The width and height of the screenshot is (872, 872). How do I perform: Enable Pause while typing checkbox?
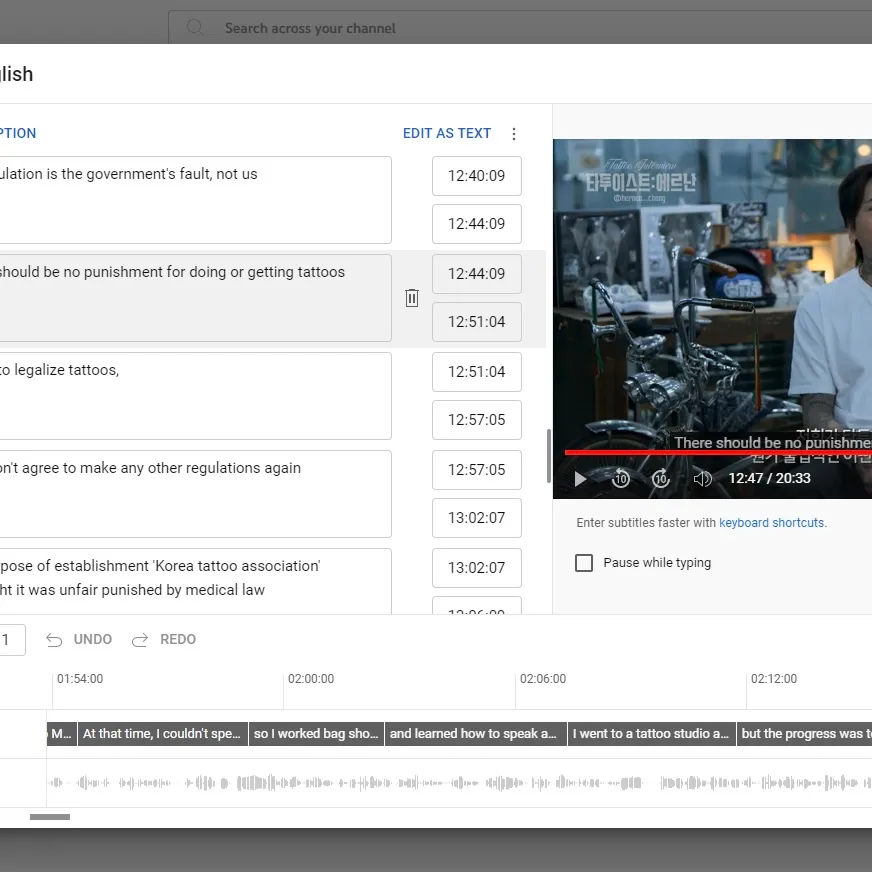584,563
